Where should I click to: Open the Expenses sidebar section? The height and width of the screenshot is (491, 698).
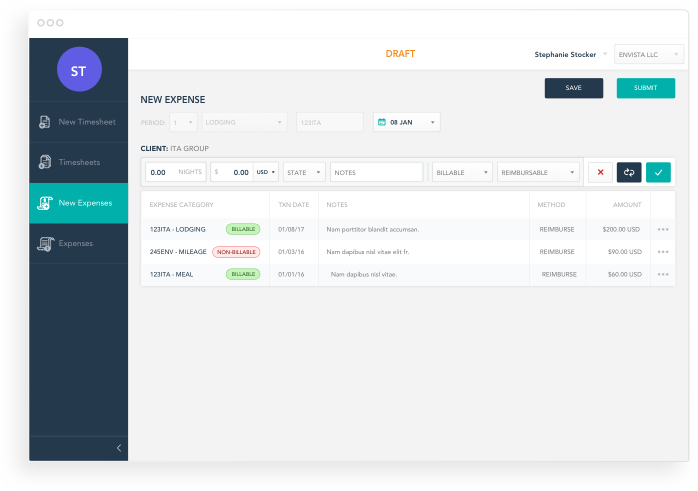tap(78, 243)
